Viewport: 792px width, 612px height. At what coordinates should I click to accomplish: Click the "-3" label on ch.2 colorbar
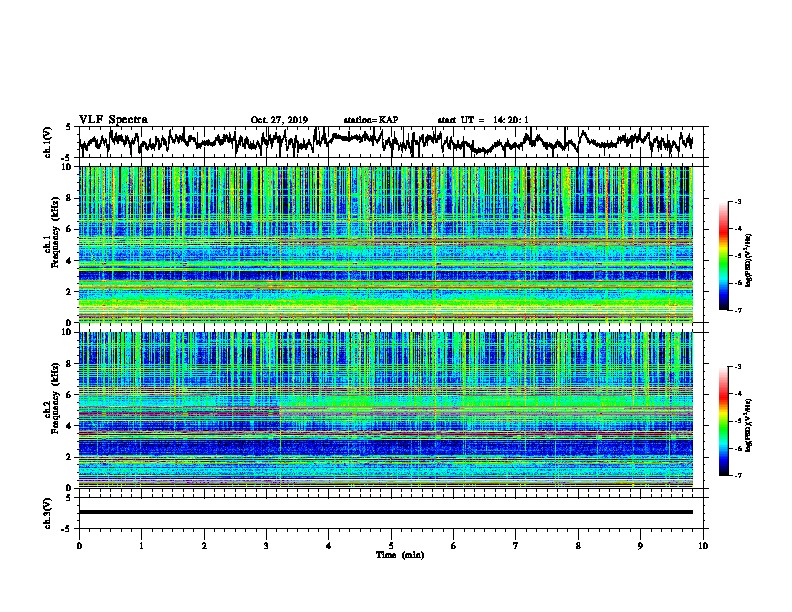pos(738,366)
